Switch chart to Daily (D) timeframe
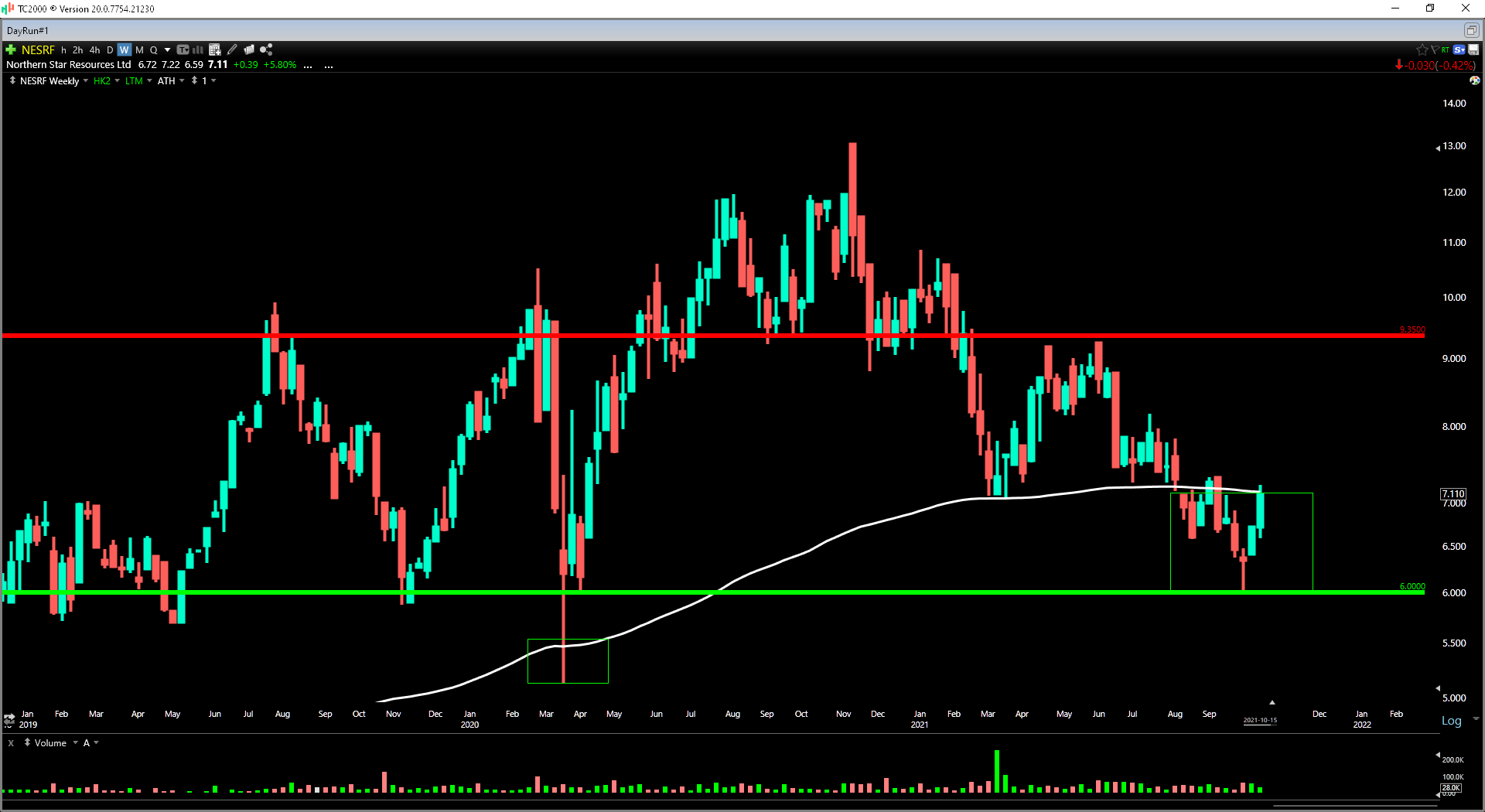 point(110,49)
